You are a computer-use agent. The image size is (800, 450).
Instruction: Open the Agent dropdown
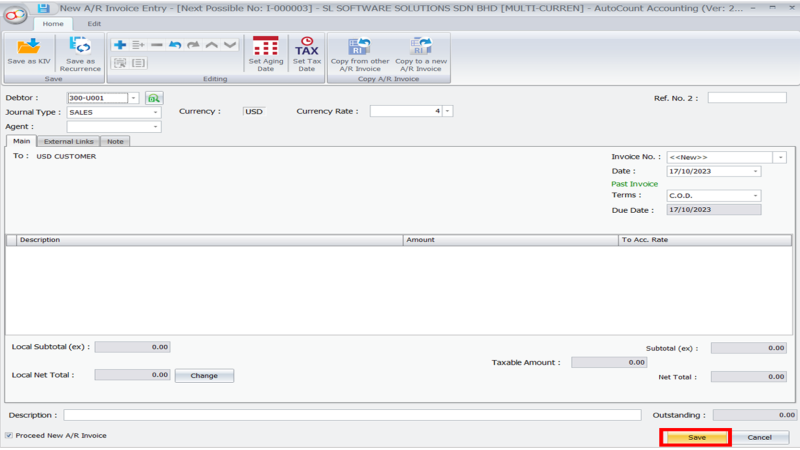click(155, 127)
